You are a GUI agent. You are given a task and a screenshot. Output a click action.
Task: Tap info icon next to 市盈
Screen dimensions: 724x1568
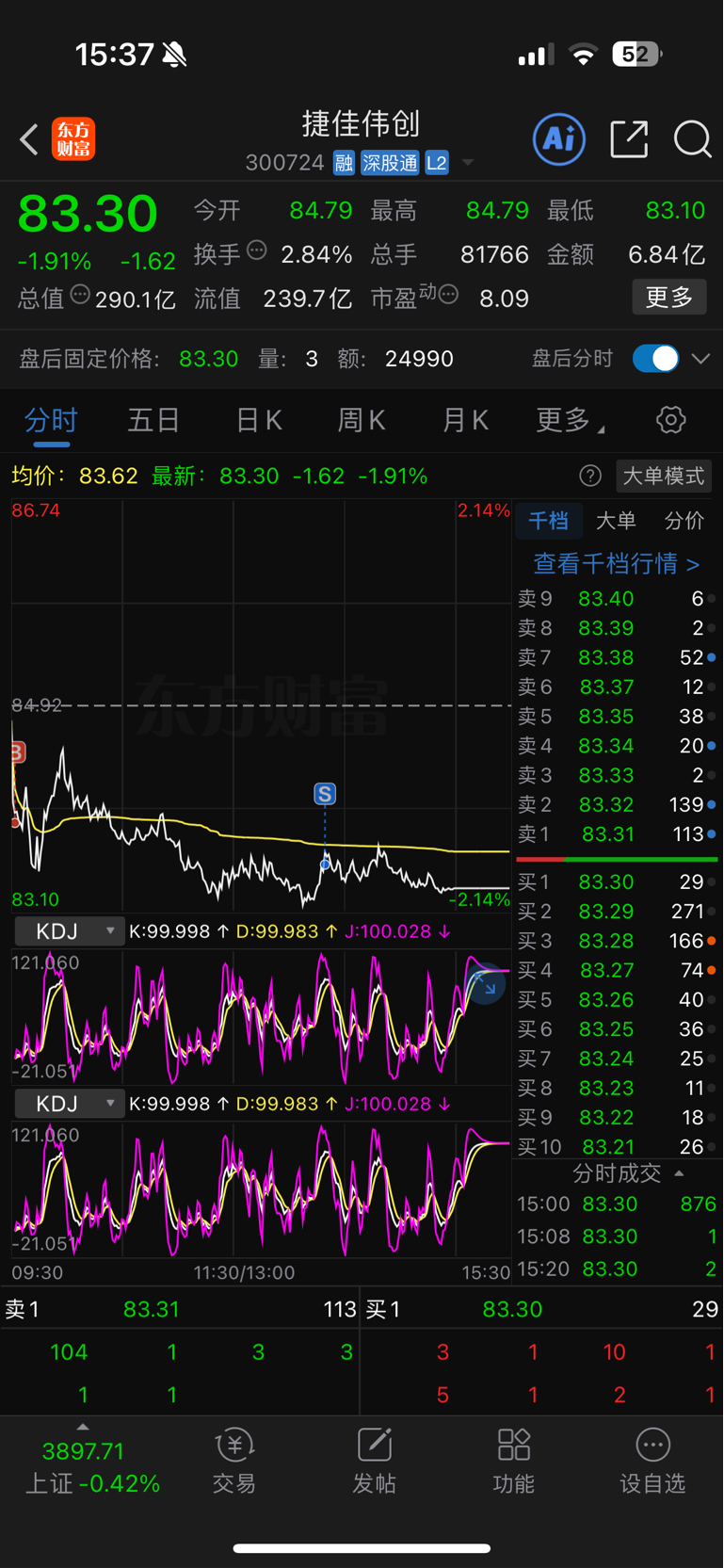pyautogui.click(x=448, y=295)
